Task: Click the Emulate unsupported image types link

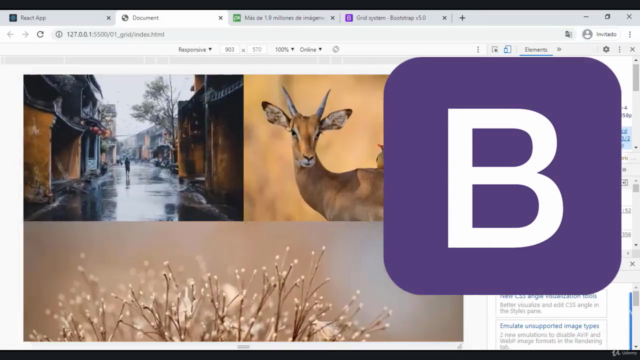Action: coord(549,326)
